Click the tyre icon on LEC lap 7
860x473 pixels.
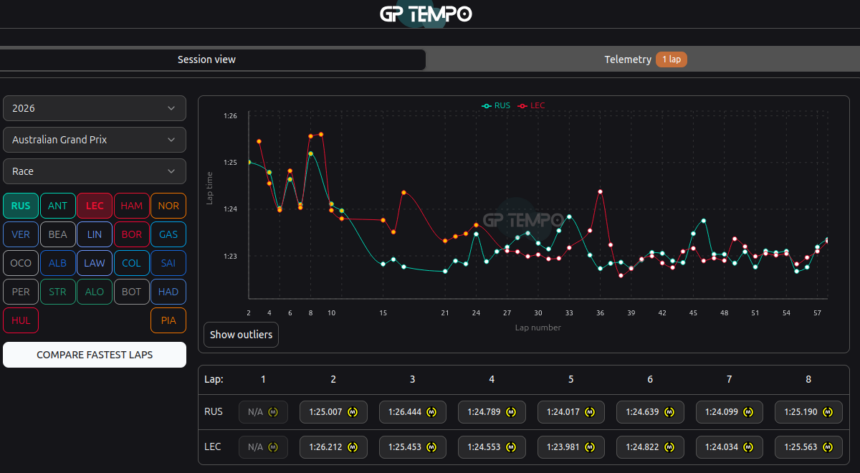pyautogui.click(x=749, y=447)
